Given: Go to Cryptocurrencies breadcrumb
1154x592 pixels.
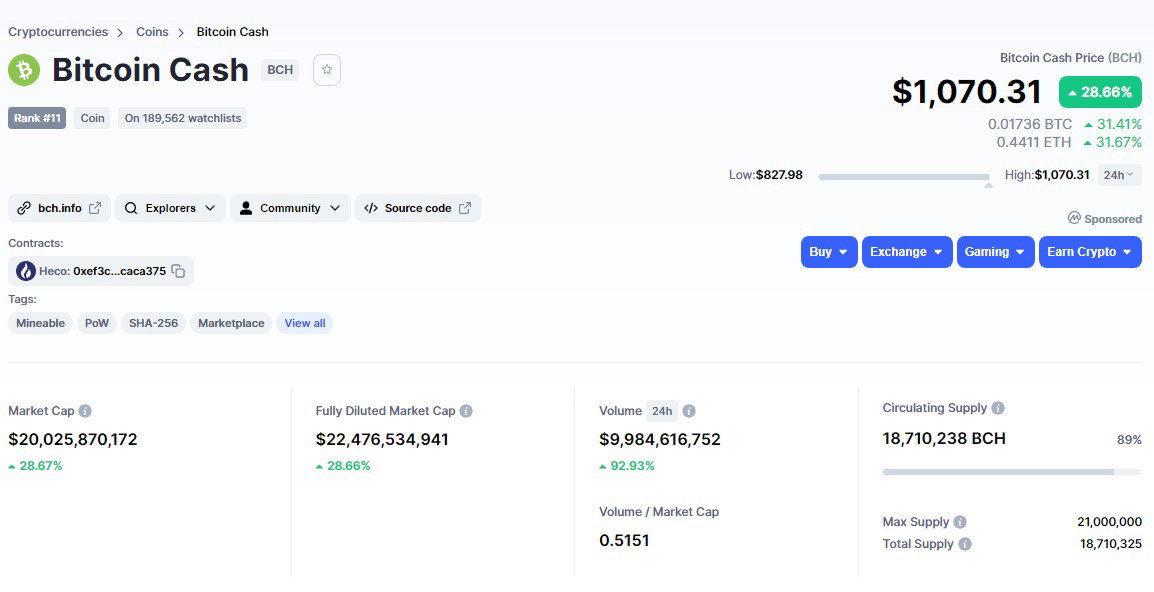Looking at the screenshot, I should (x=58, y=32).
